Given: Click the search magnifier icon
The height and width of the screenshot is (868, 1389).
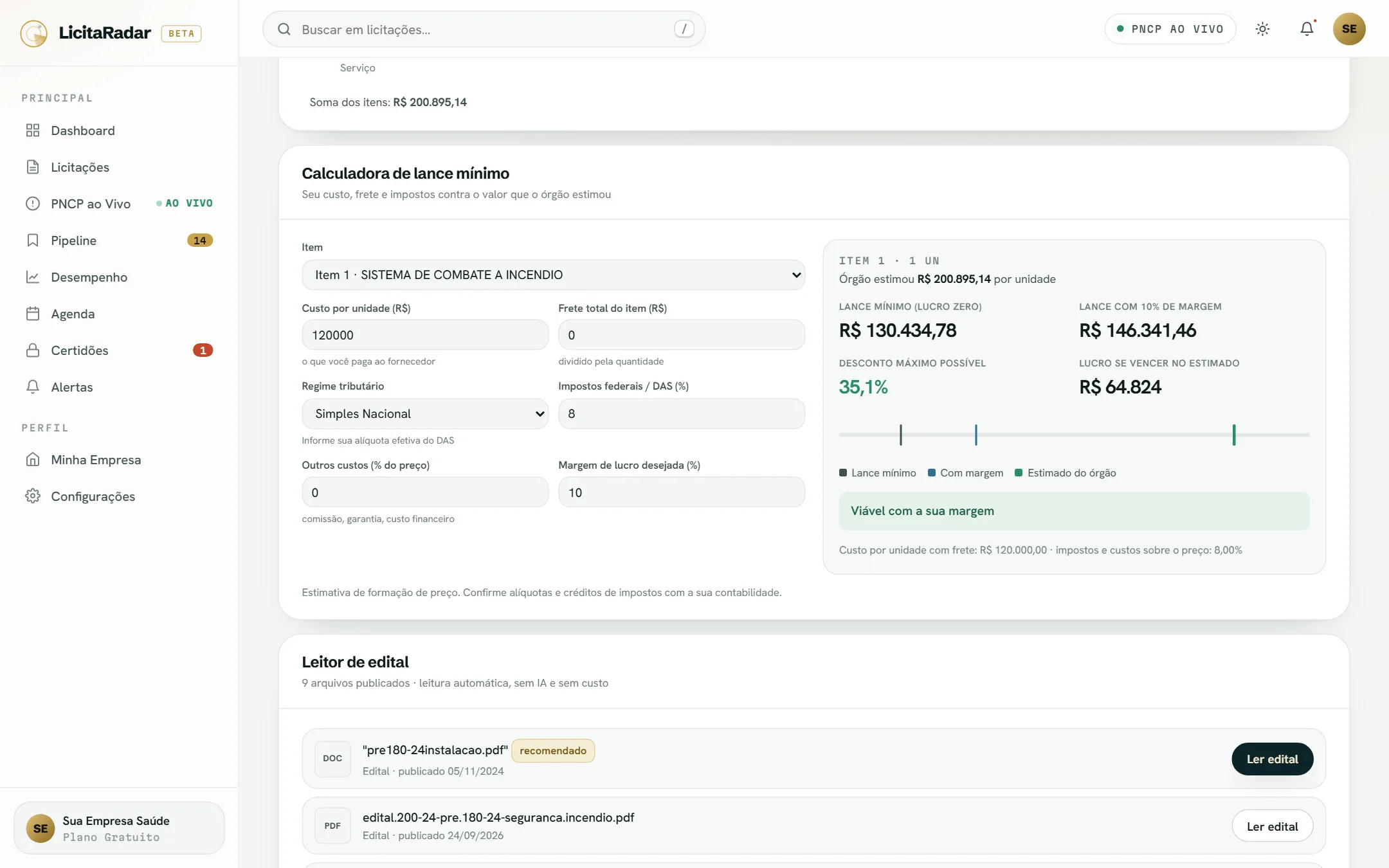Looking at the screenshot, I should pos(284,29).
